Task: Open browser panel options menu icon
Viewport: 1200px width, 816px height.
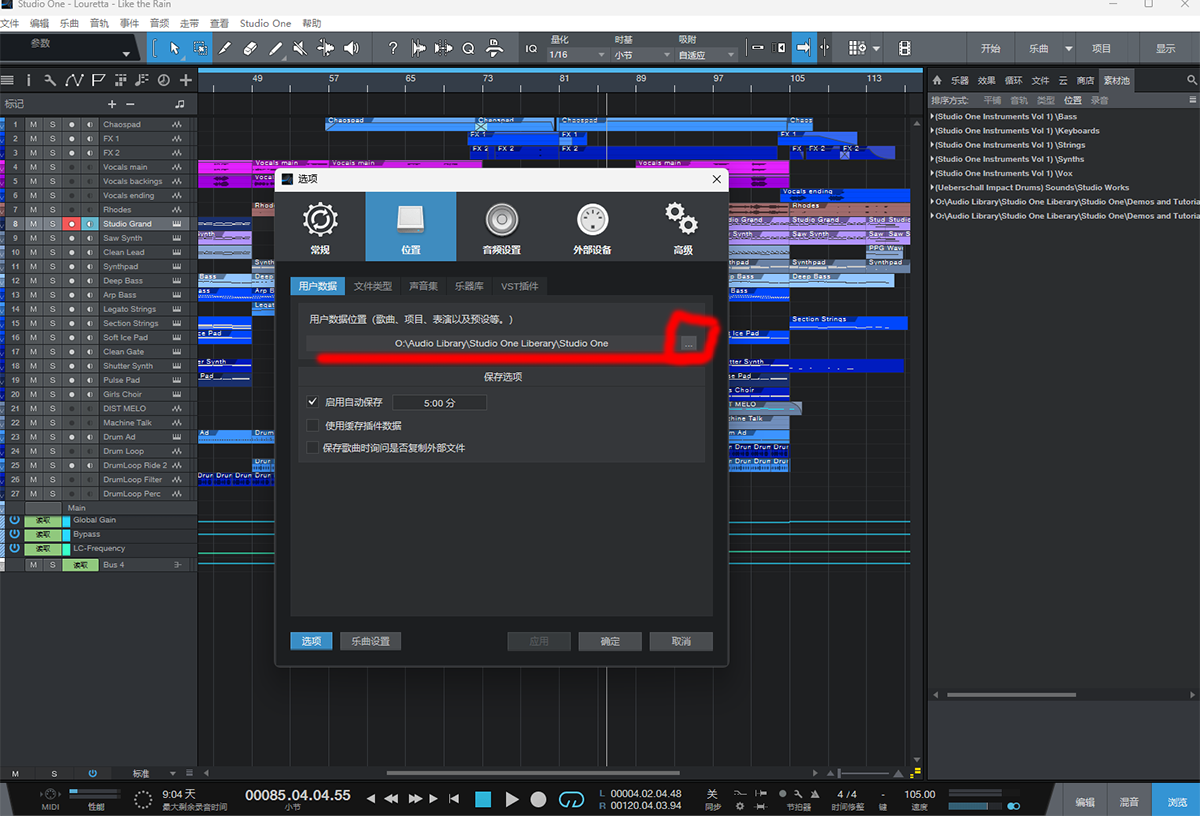Action: coord(1192,100)
